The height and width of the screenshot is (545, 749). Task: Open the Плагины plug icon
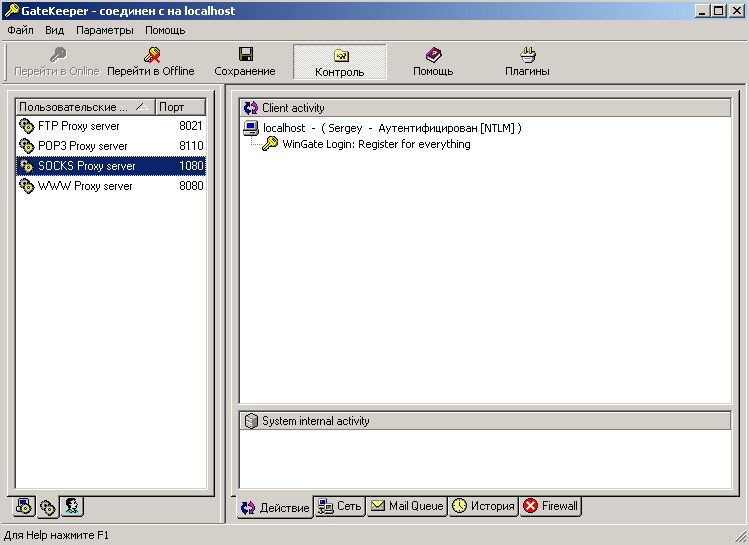pos(528,54)
